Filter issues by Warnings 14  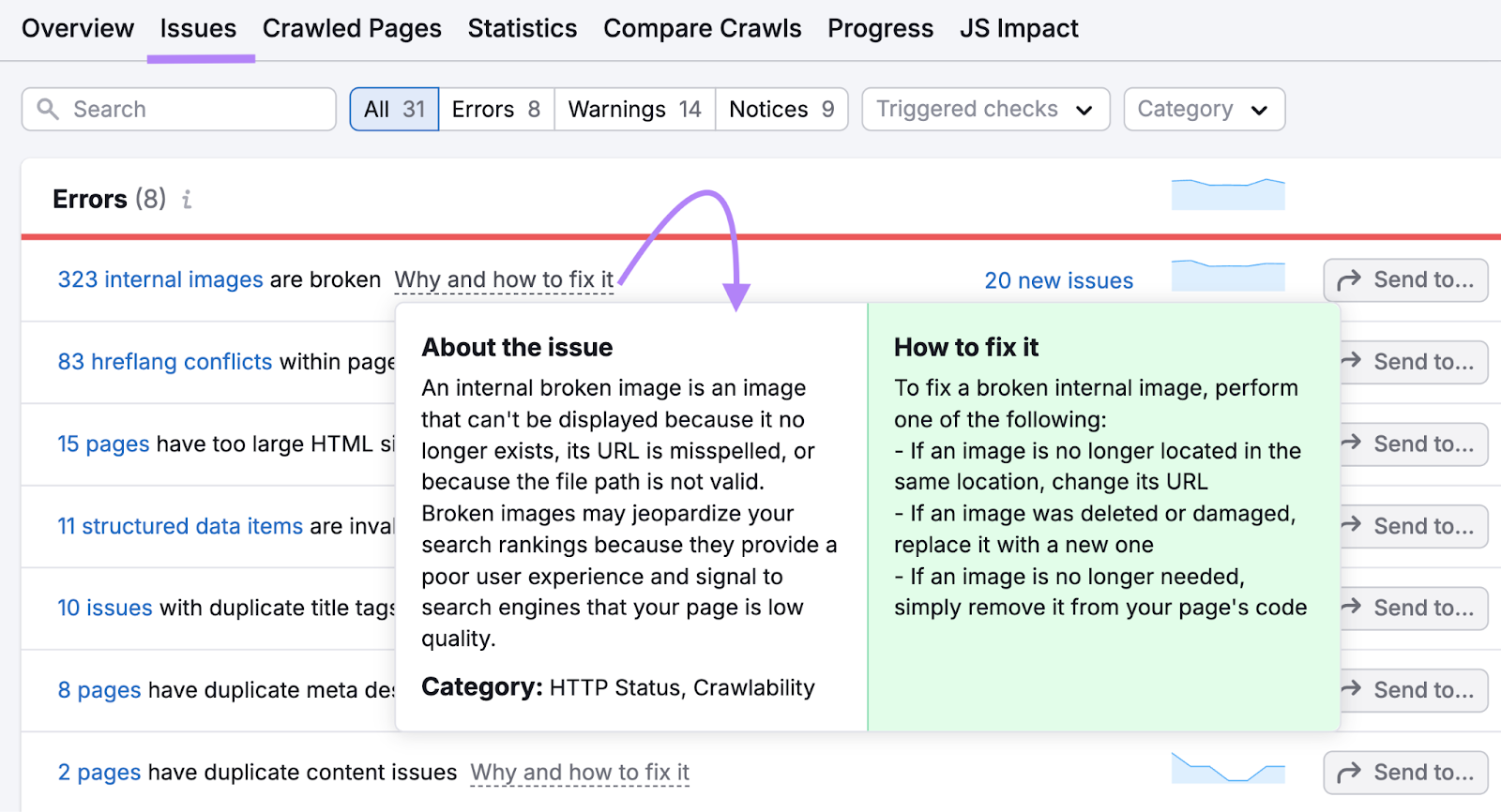click(634, 110)
